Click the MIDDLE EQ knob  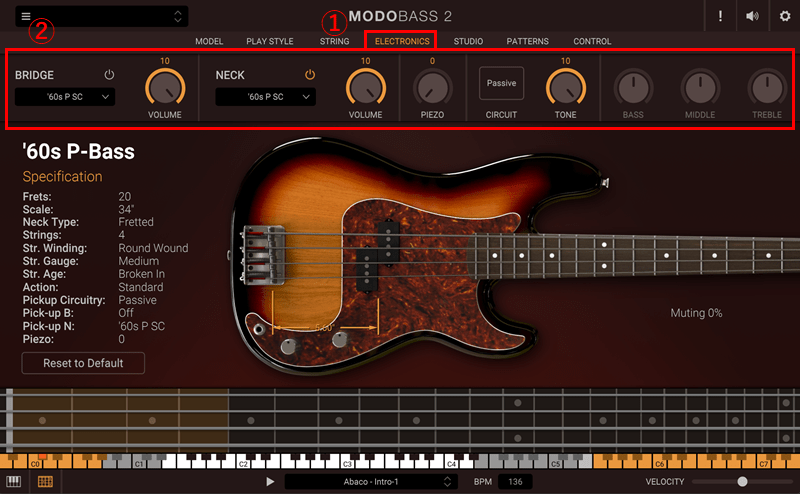(700, 88)
